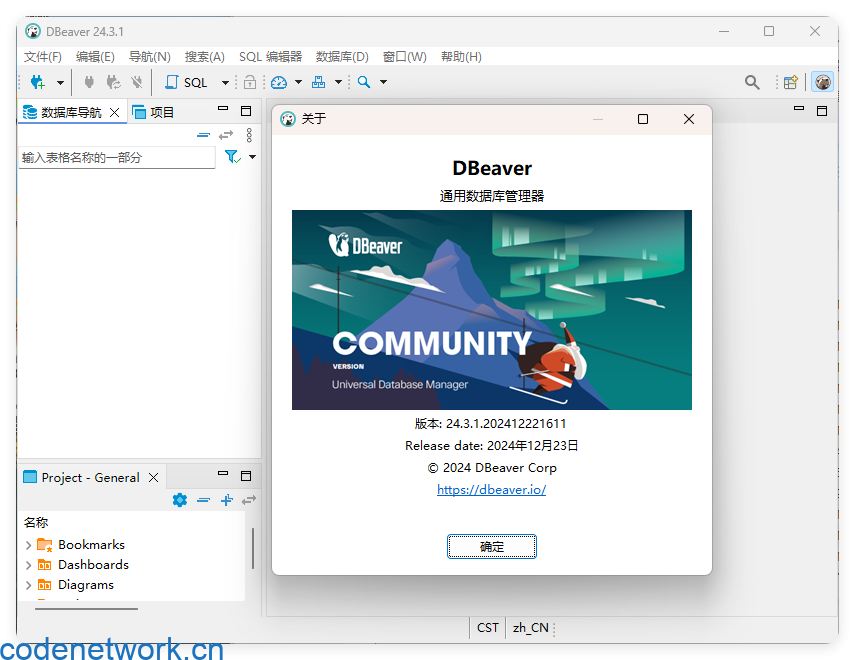Click the DBeaver Community splash image
Screen dimensions: 855x660
coord(492,310)
